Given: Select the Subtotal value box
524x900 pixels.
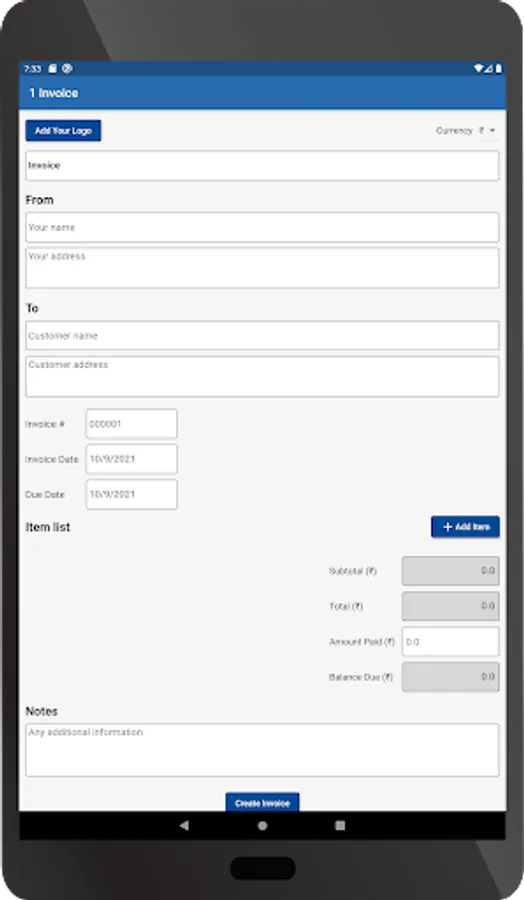Looking at the screenshot, I should 451,571.
